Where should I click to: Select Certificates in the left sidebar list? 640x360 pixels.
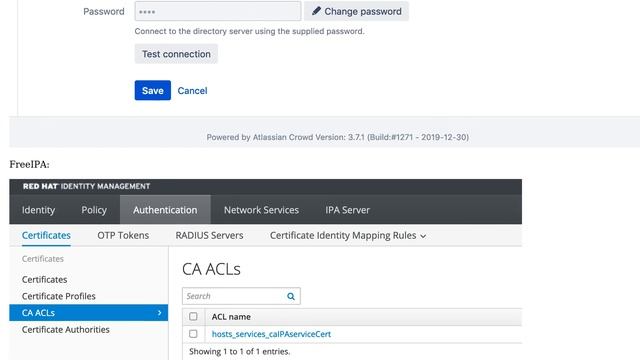44,280
